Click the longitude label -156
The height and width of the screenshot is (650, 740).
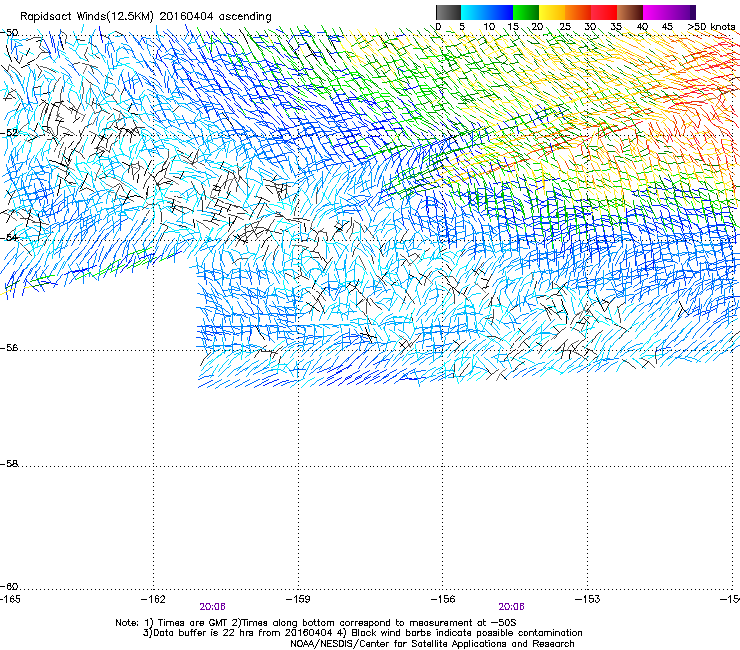[443, 599]
